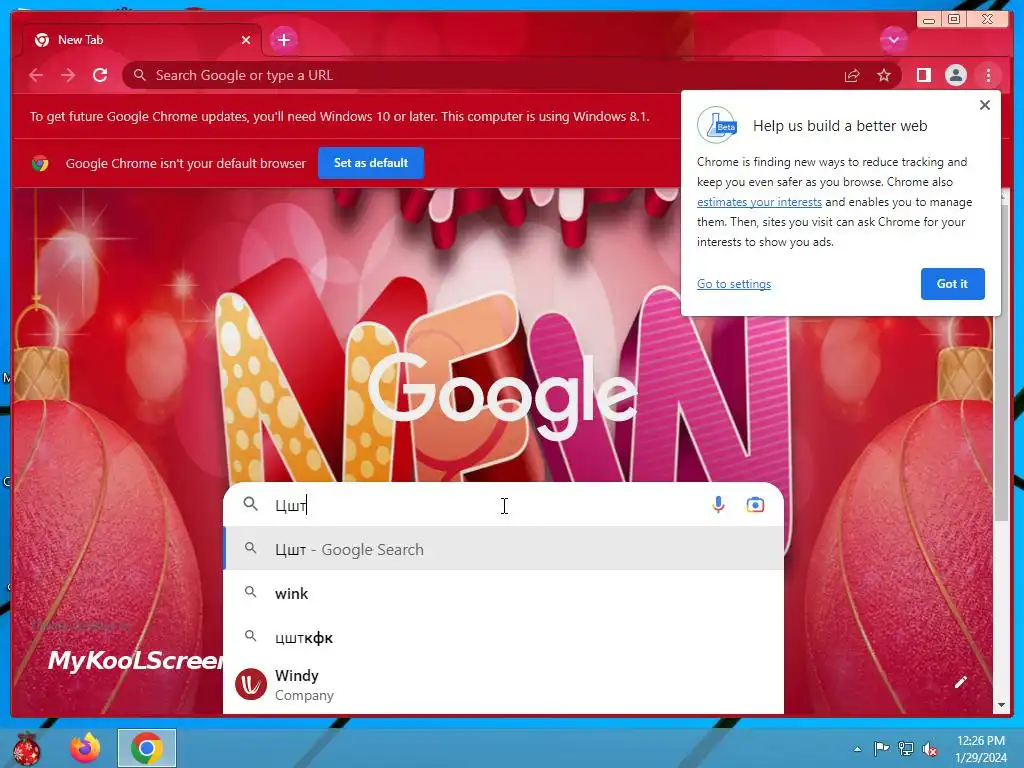Click the Beta flask icon in popup
The width and height of the screenshot is (1024, 768).
point(717,125)
